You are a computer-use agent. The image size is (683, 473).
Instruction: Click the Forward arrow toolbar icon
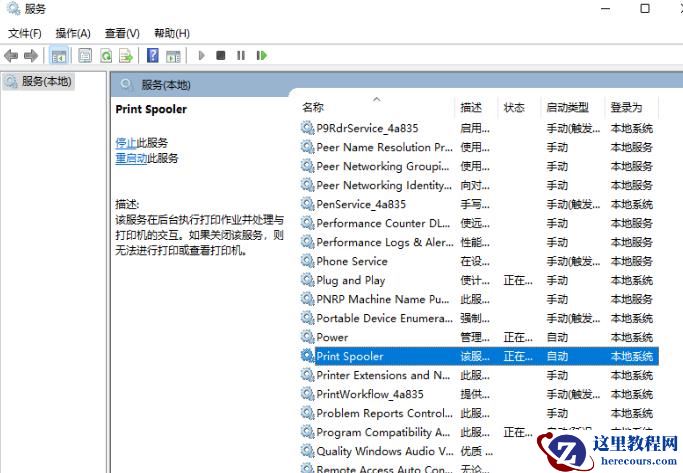(31, 56)
